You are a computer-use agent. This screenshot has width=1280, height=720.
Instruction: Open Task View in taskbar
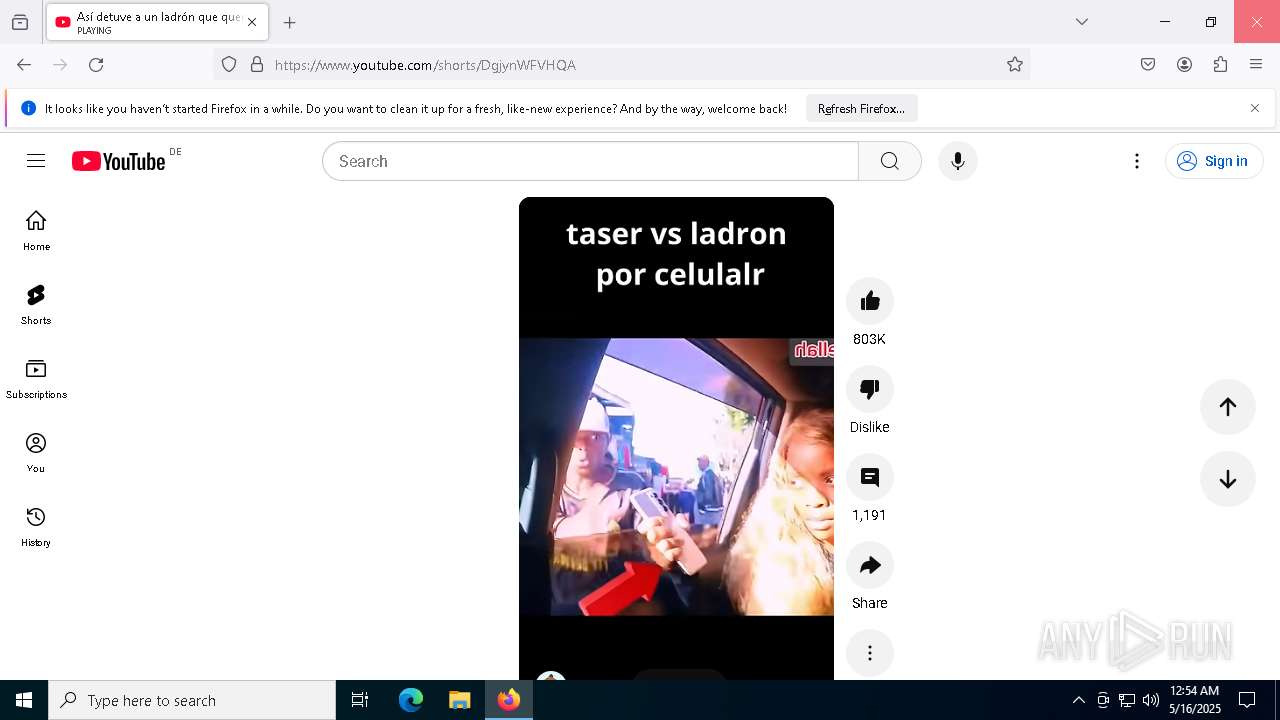tap(360, 700)
